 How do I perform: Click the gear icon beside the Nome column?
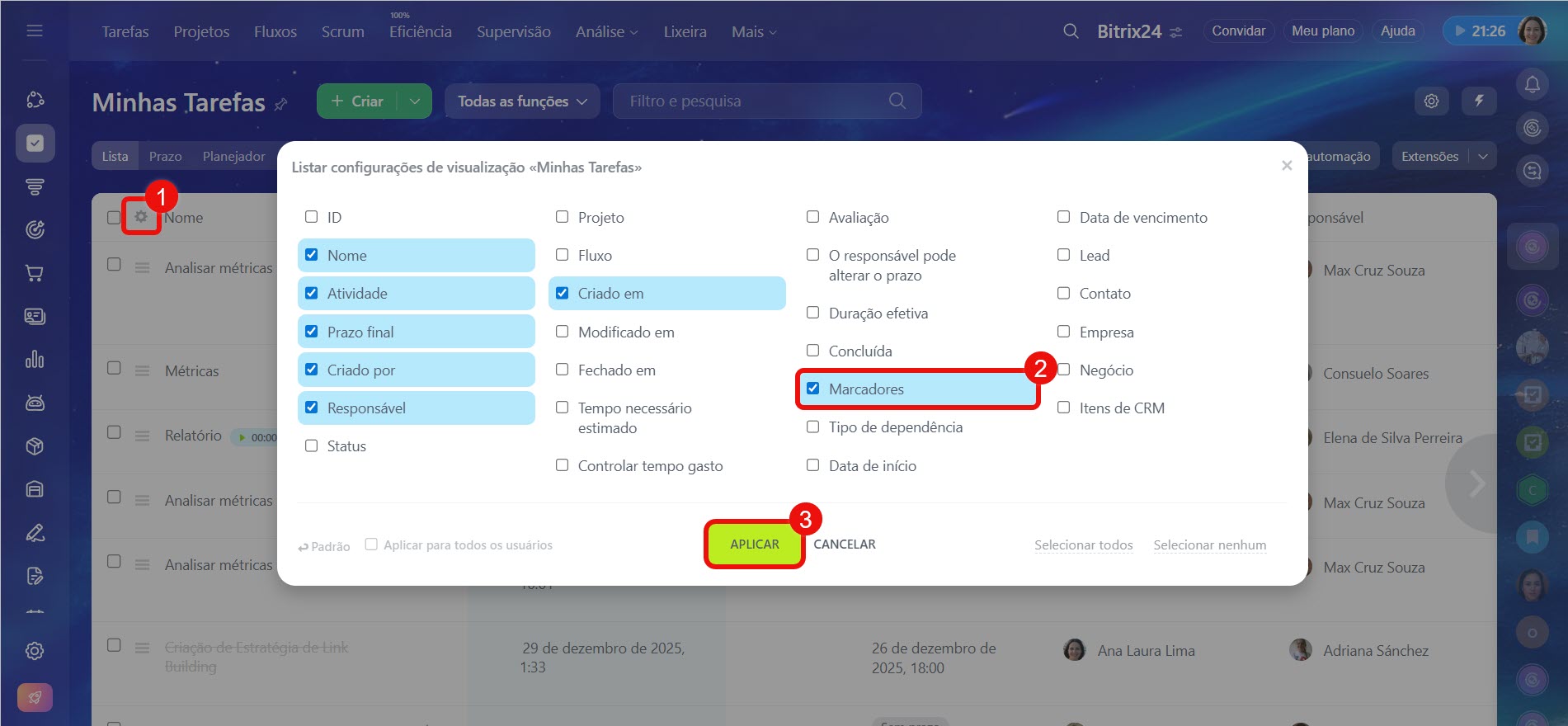click(141, 217)
